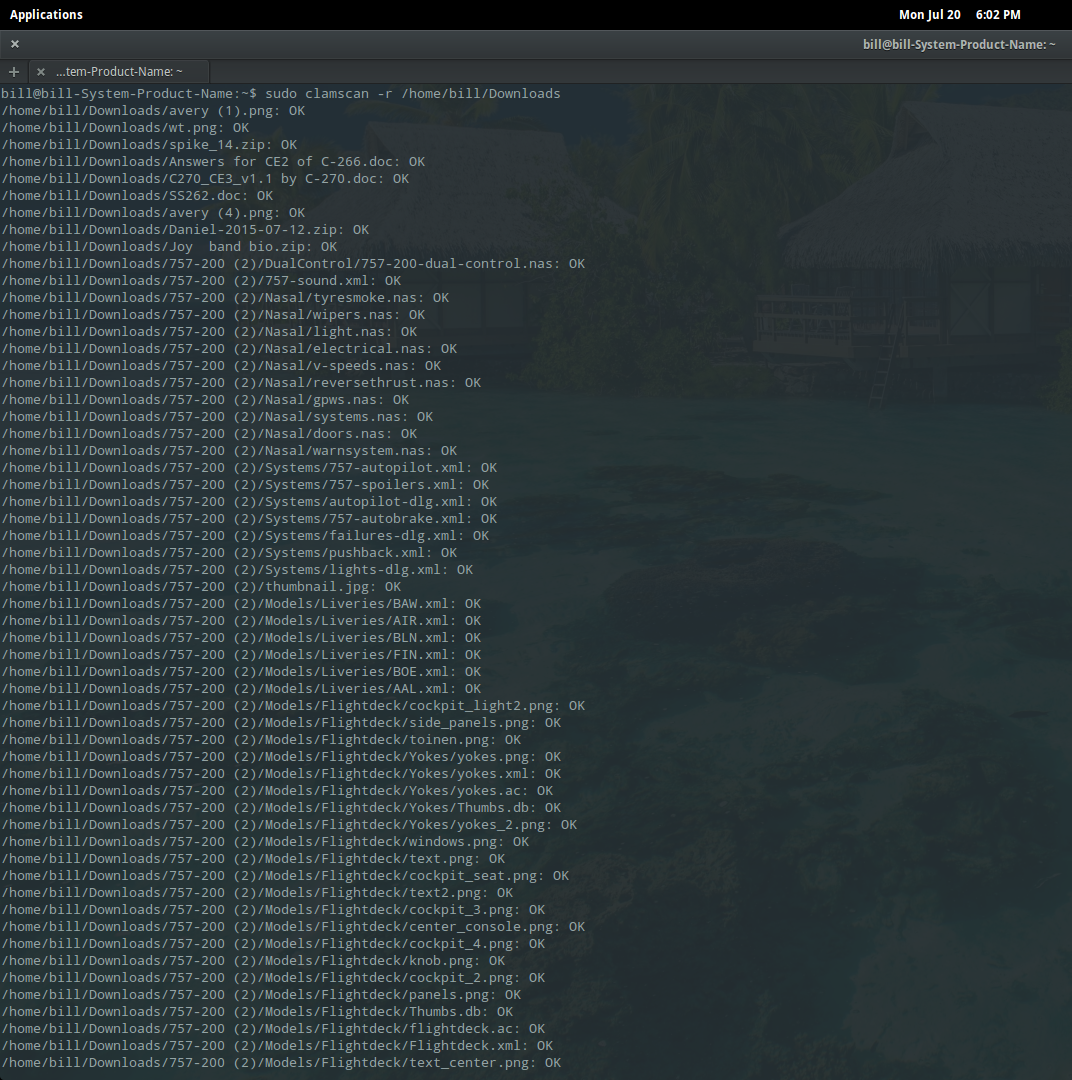Viewport: 1072px width, 1080px height.
Task: Click the spike_14.zip output line
Action: pyautogui.click(x=149, y=145)
